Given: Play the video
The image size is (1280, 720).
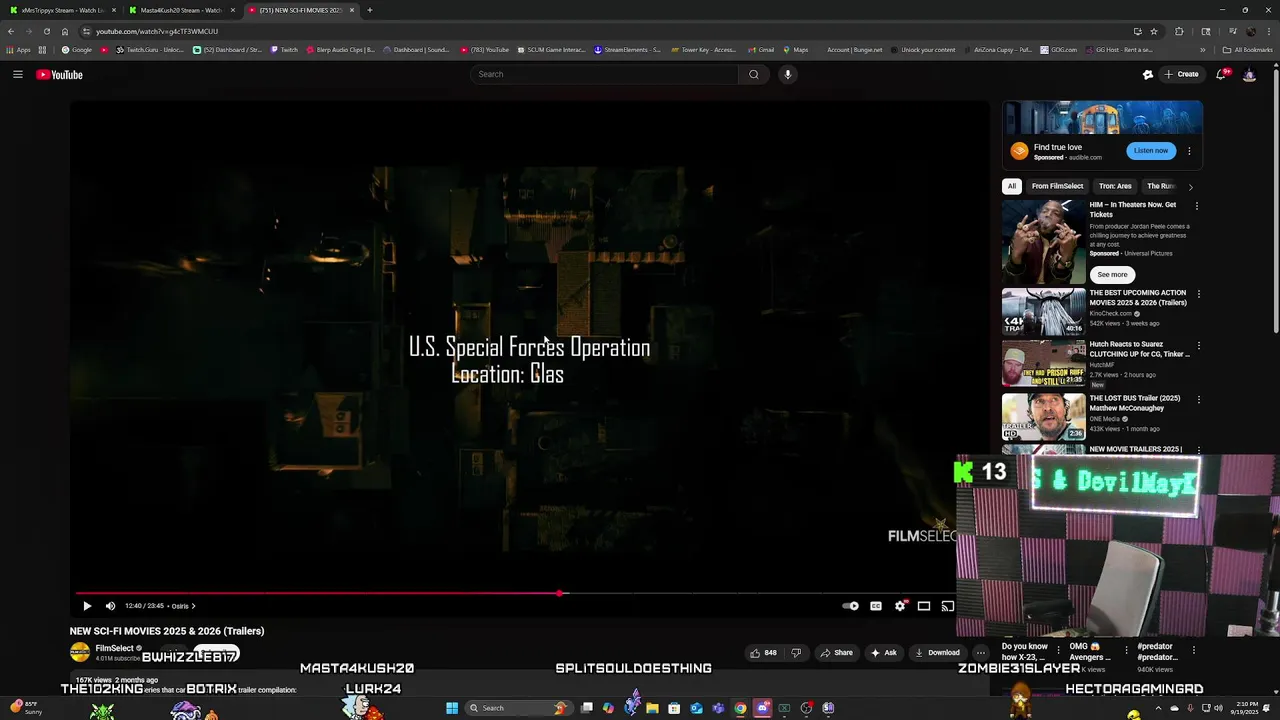Looking at the screenshot, I should click(87, 606).
